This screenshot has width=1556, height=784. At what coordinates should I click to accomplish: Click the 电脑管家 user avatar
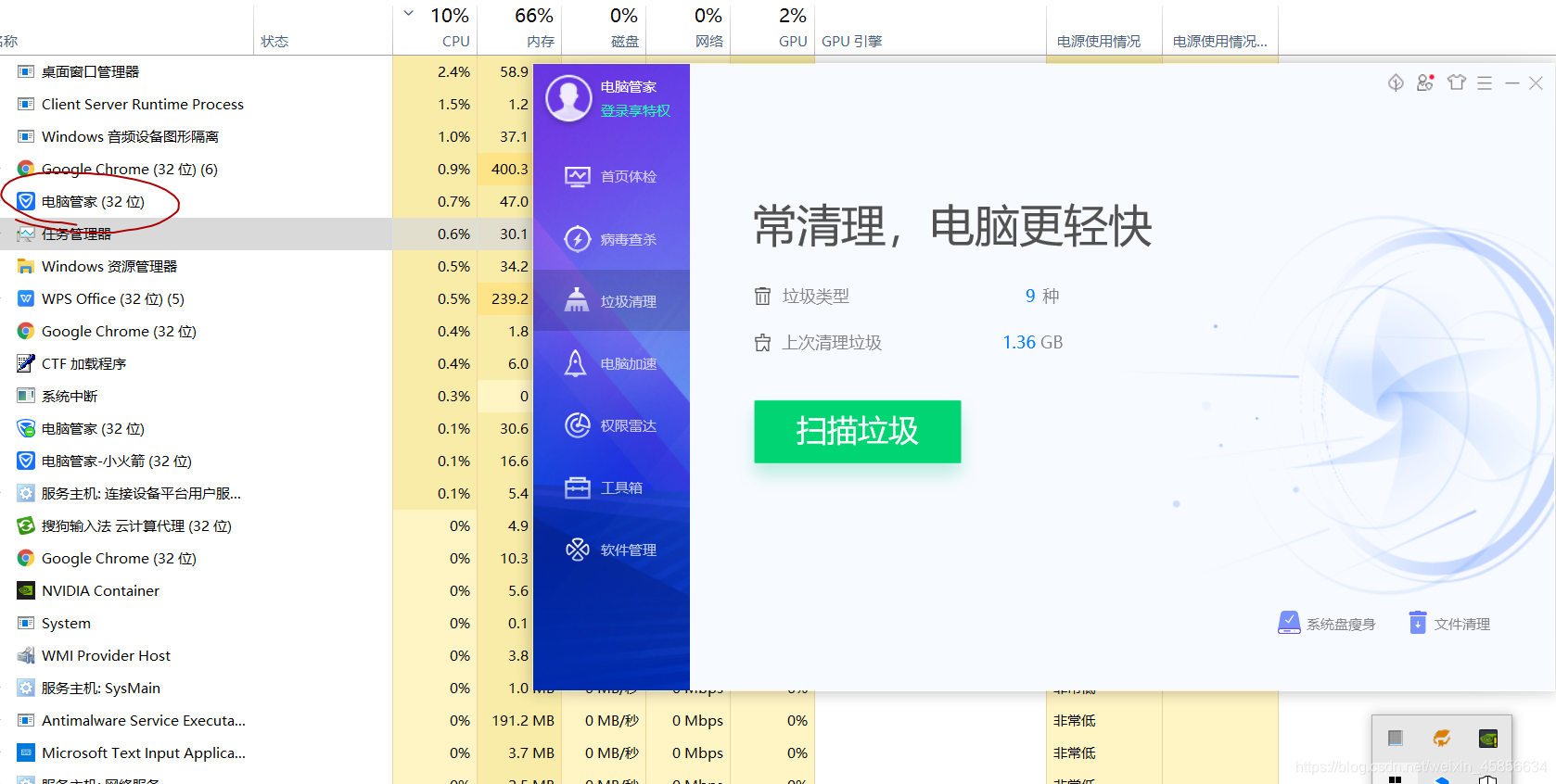tap(568, 98)
